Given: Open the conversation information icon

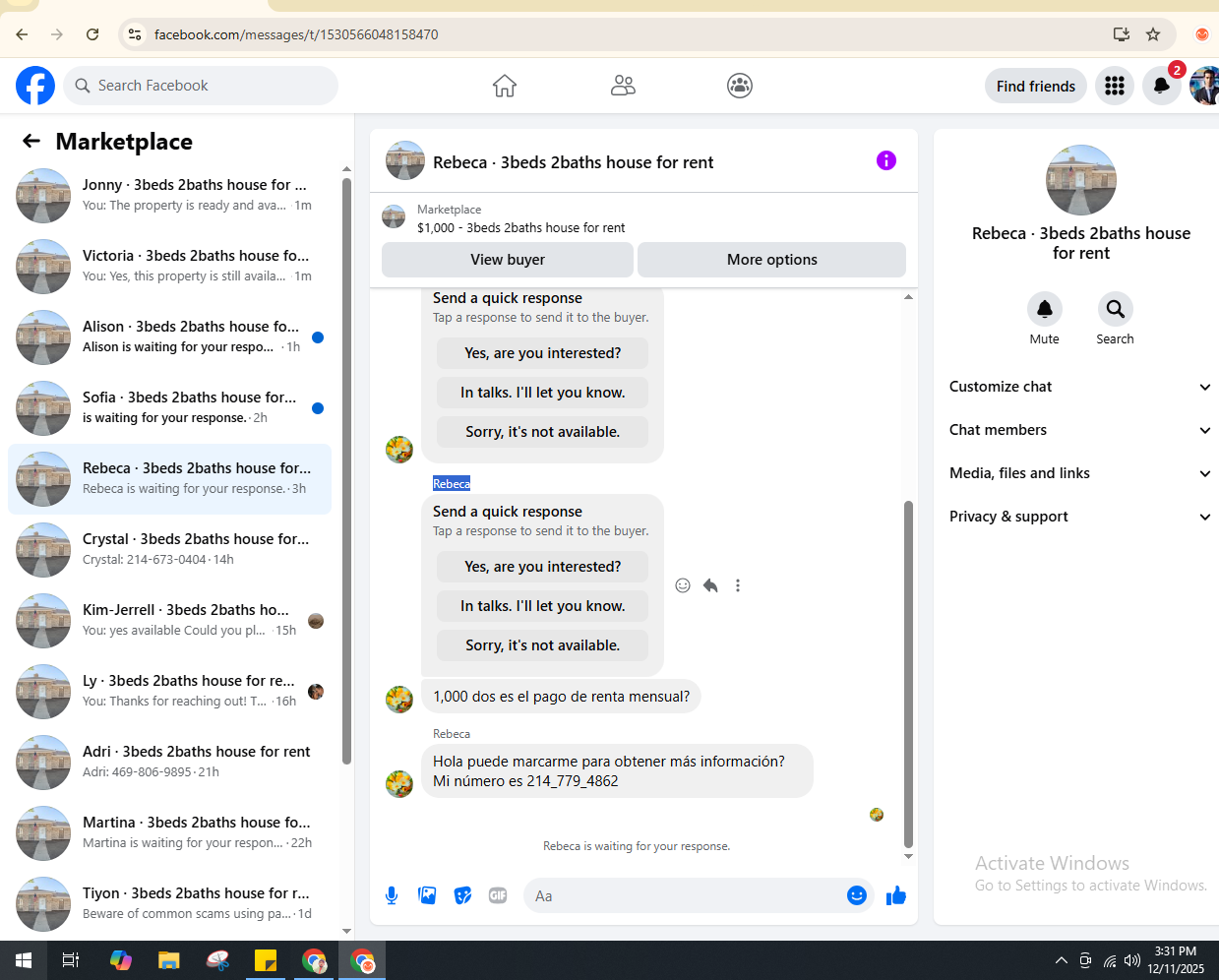Looking at the screenshot, I should [886, 160].
